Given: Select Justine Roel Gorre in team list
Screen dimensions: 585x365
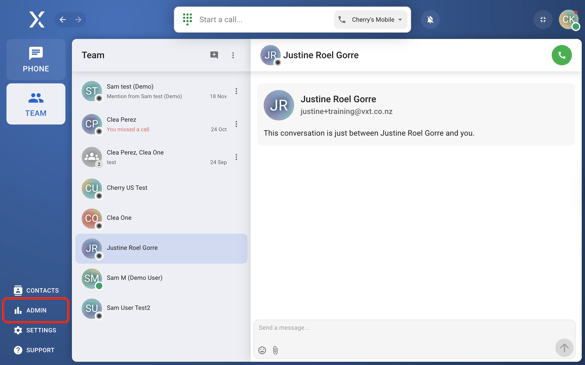Looking at the screenshot, I should [161, 249].
